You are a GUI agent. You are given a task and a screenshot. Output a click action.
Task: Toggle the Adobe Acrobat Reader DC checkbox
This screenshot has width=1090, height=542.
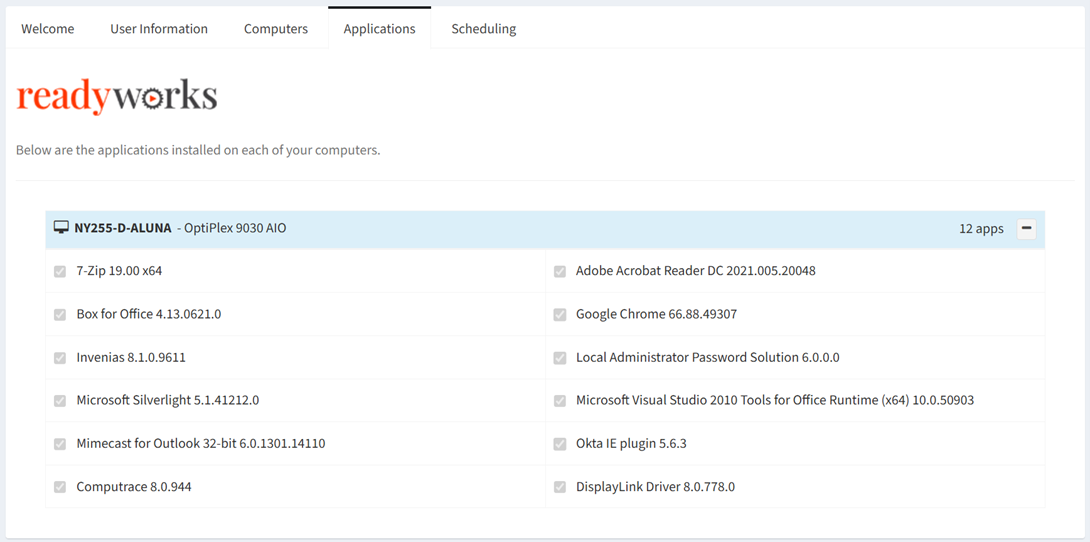(x=560, y=271)
